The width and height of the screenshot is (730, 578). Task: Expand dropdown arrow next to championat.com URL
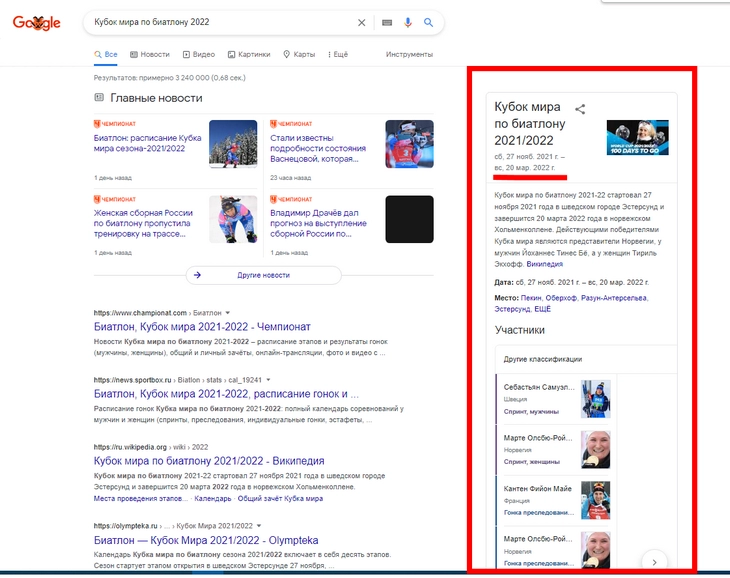point(228,313)
